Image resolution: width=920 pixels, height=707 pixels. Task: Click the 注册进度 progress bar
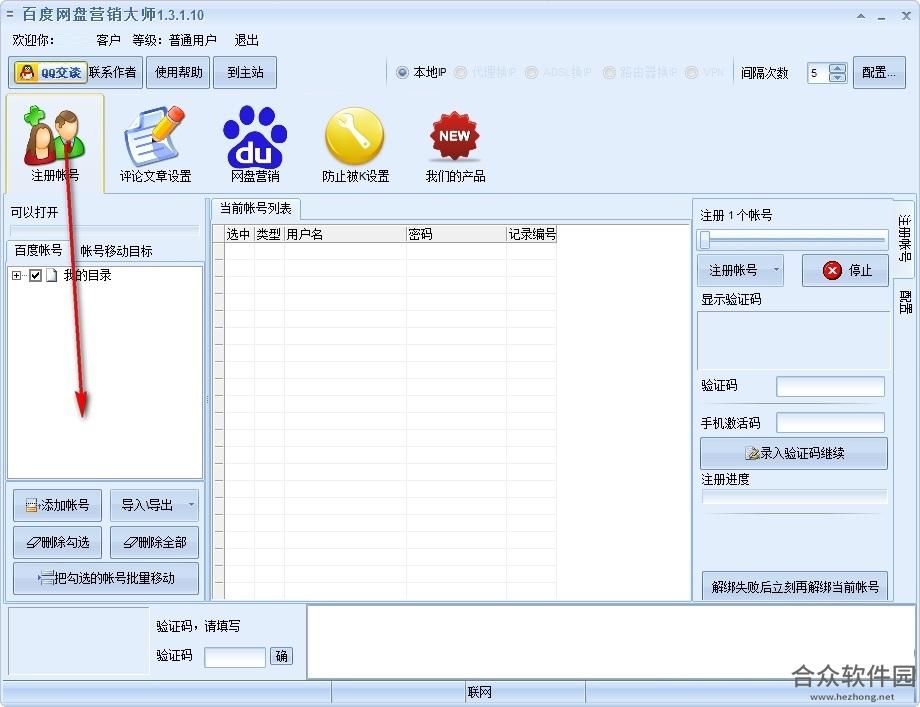pyautogui.click(x=794, y=497)
